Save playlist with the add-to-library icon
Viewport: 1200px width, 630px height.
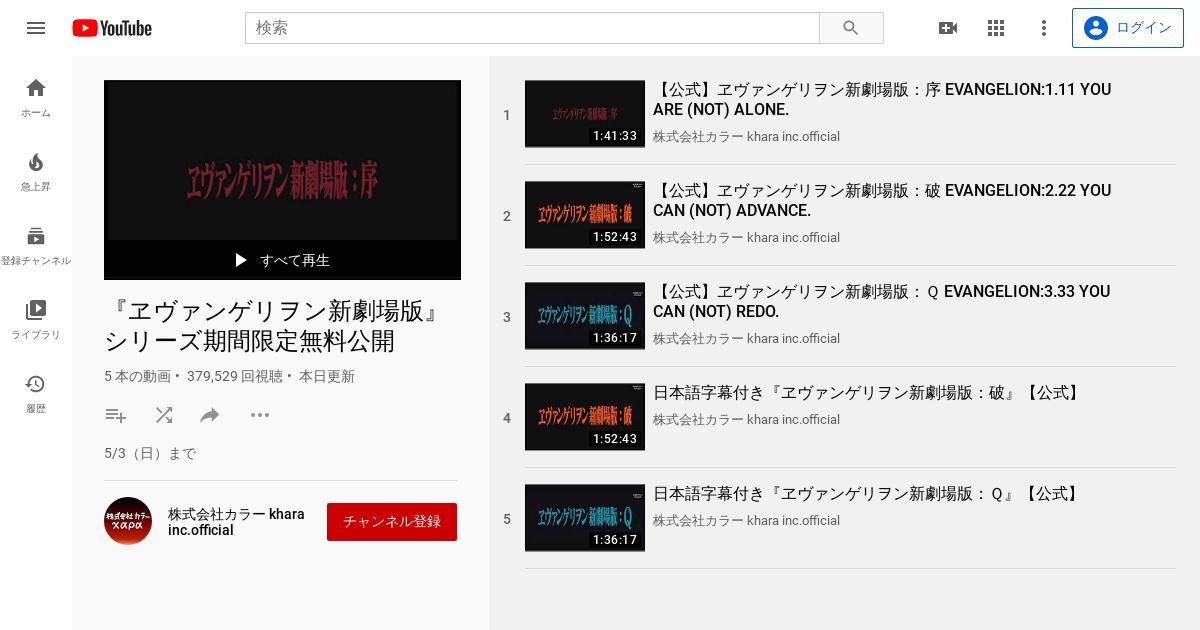click(x=116, y=415)
